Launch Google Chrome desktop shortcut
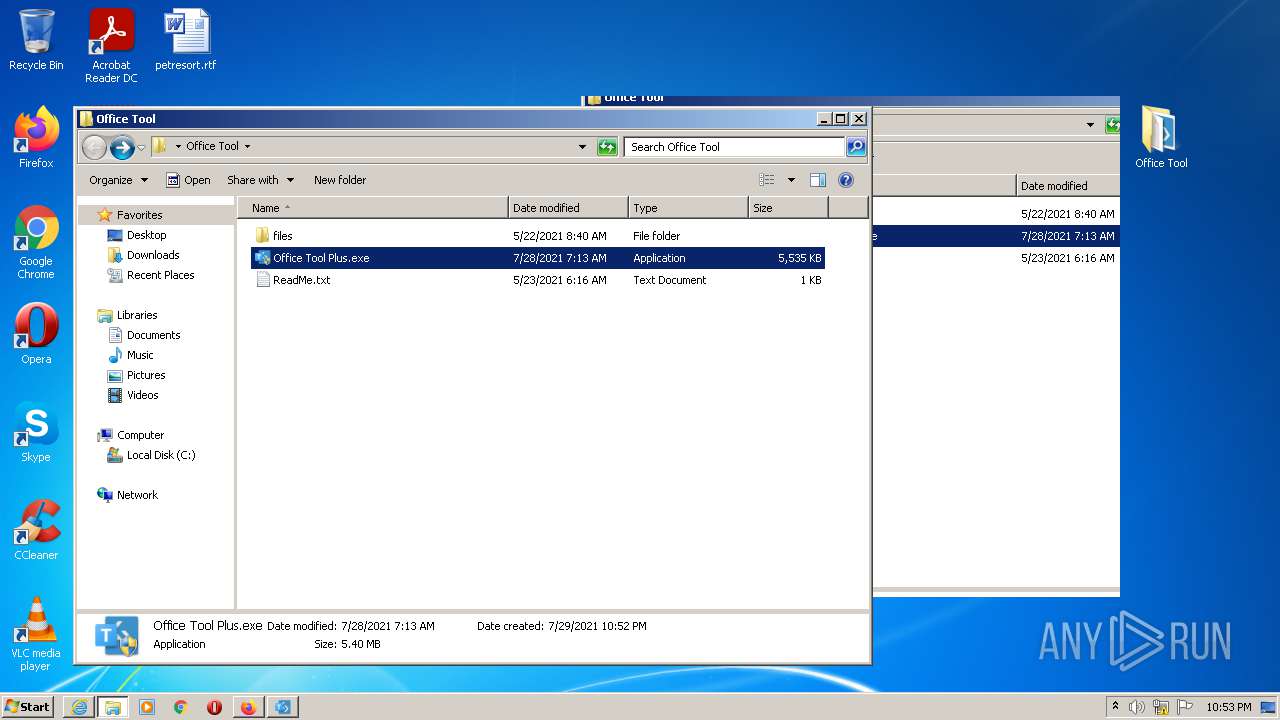 tap(36, 242)
